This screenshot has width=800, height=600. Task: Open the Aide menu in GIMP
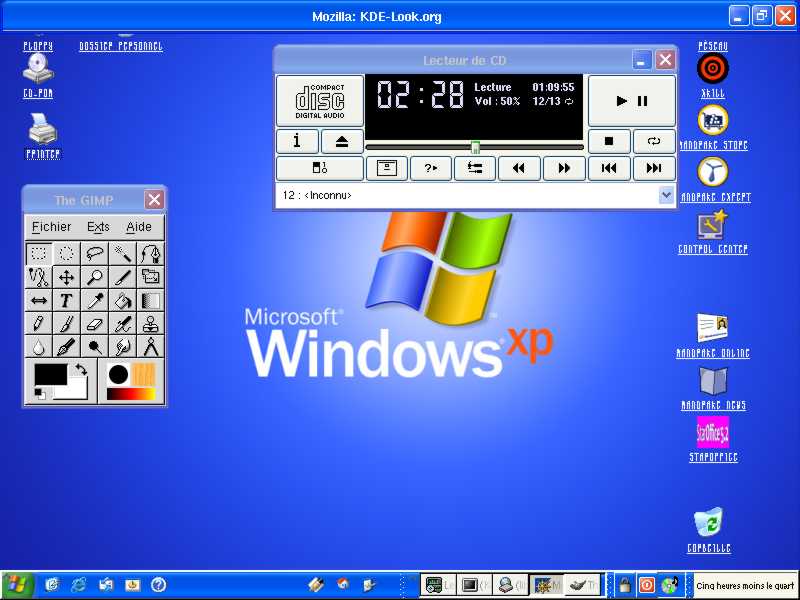[x=139, y=227]
